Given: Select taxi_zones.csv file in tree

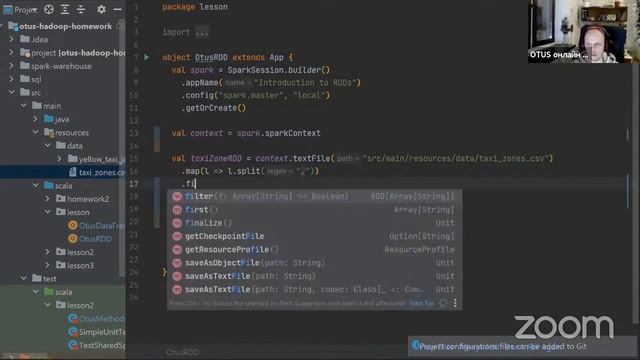Looking at the screenshot, I should (x=97, y=172).
